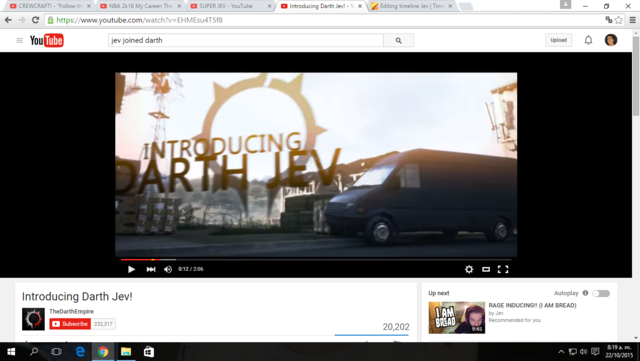The height and width of the screenshot is (361, 640).
Task: Open a new browser tab
Action: click(x=466, y=6)
